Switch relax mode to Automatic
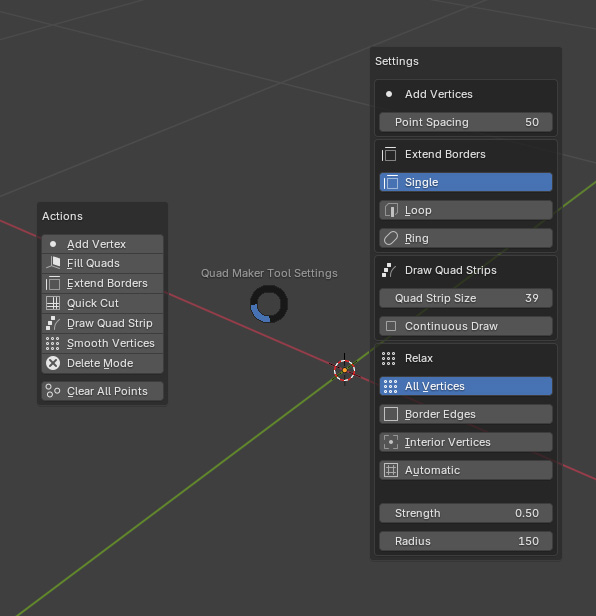This screenshot has height=616, width=596. pyautogui.click(x=466, y=470)
